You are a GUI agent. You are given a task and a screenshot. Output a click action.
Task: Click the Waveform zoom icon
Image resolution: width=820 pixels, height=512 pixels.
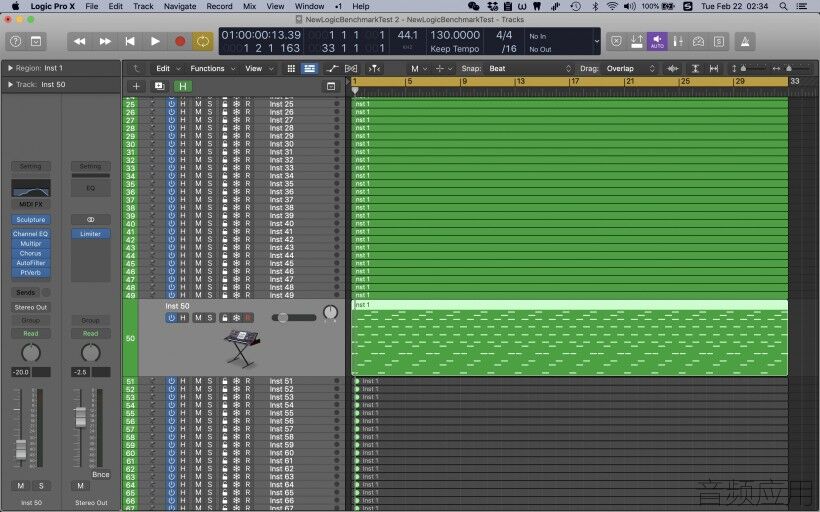click(x=673, y=69)
